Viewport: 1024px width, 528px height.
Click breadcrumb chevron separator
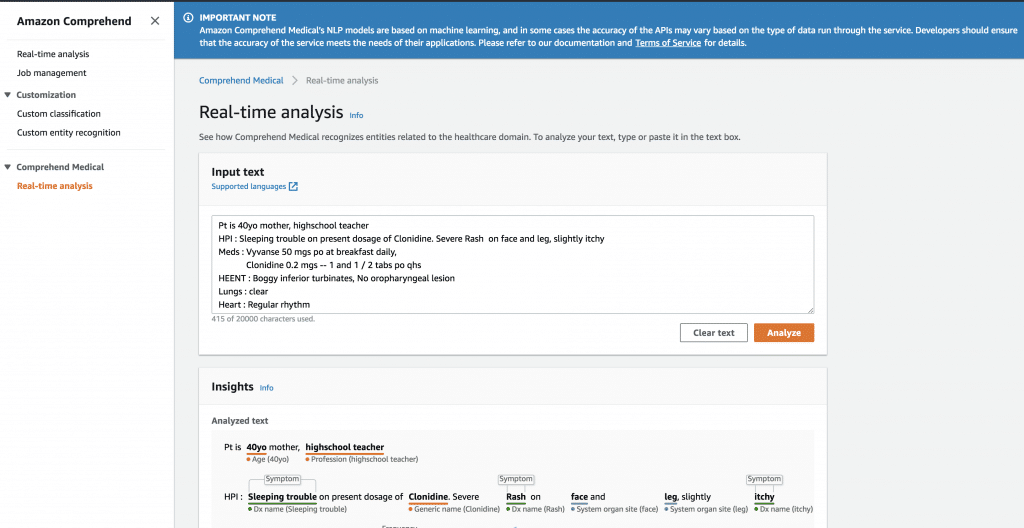[295, 80]
